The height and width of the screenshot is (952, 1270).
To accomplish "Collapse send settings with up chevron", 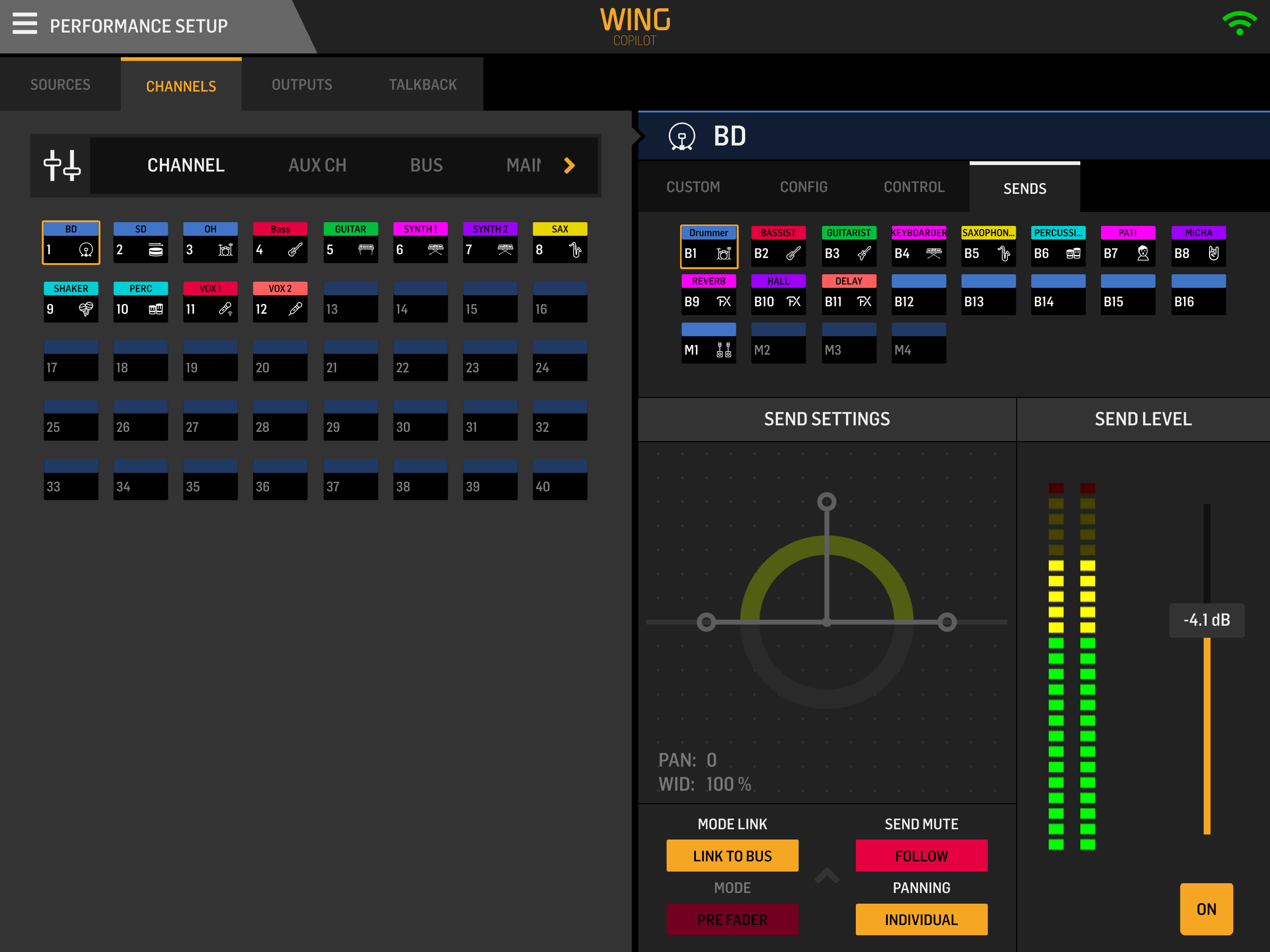I will click(x=827, y=876).
